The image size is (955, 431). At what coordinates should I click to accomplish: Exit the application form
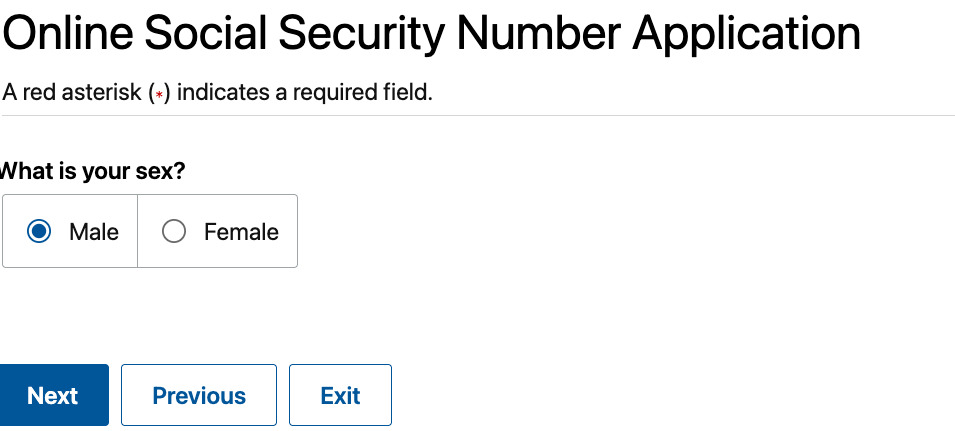tap(340, 395)
